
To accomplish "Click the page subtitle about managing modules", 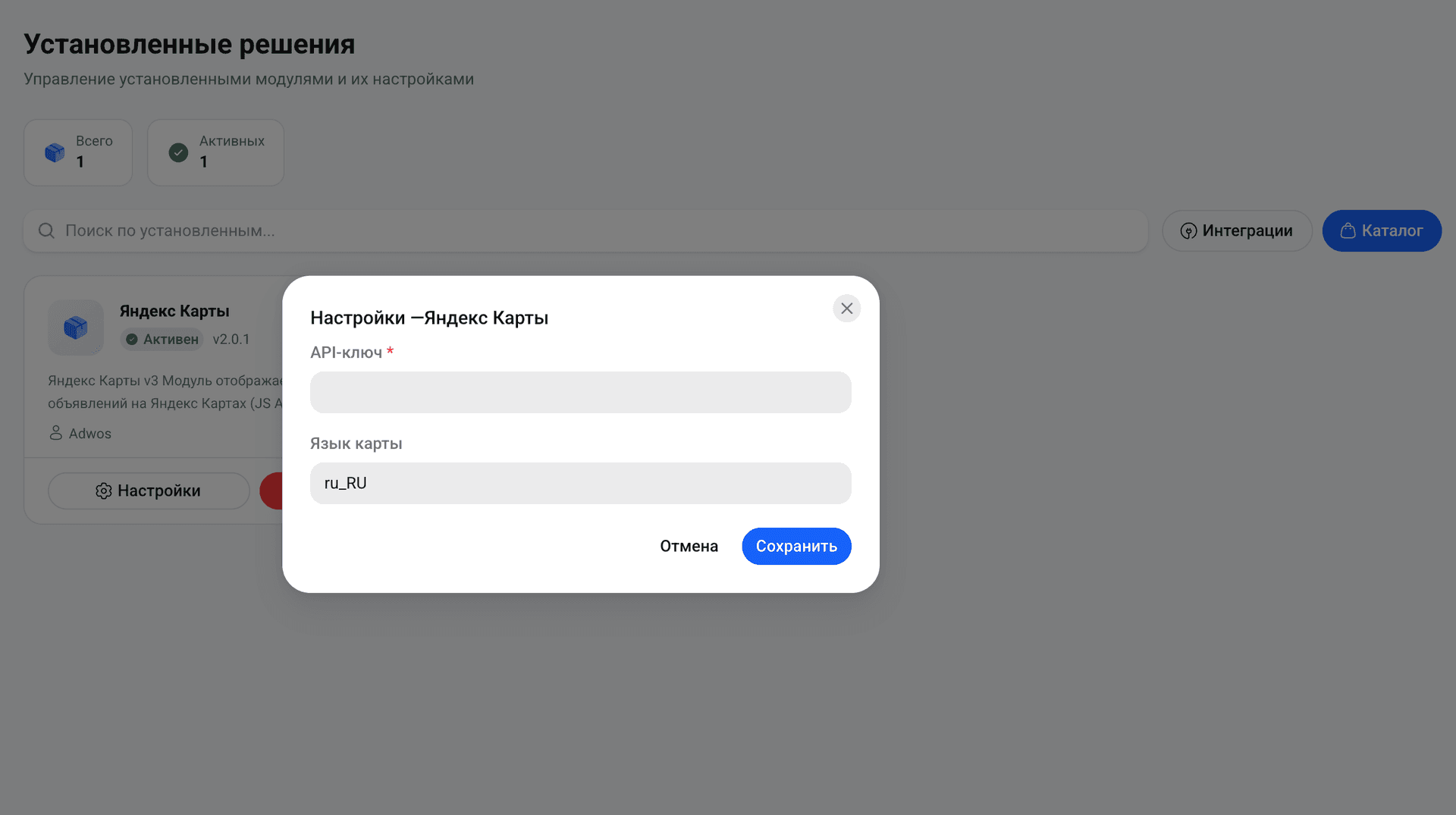I will (249, 79).
